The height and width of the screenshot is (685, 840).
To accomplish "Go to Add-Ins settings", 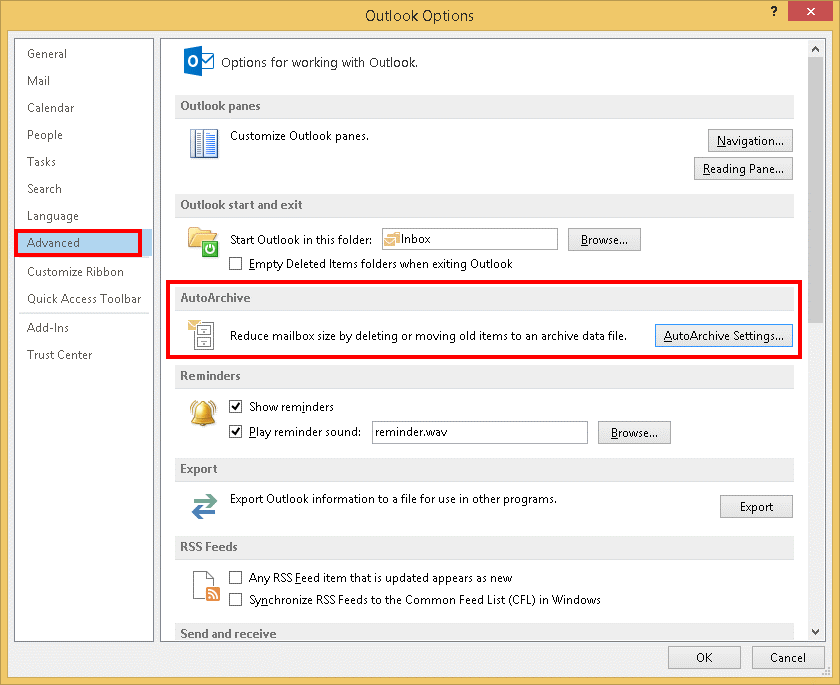I will coord(83,328).
